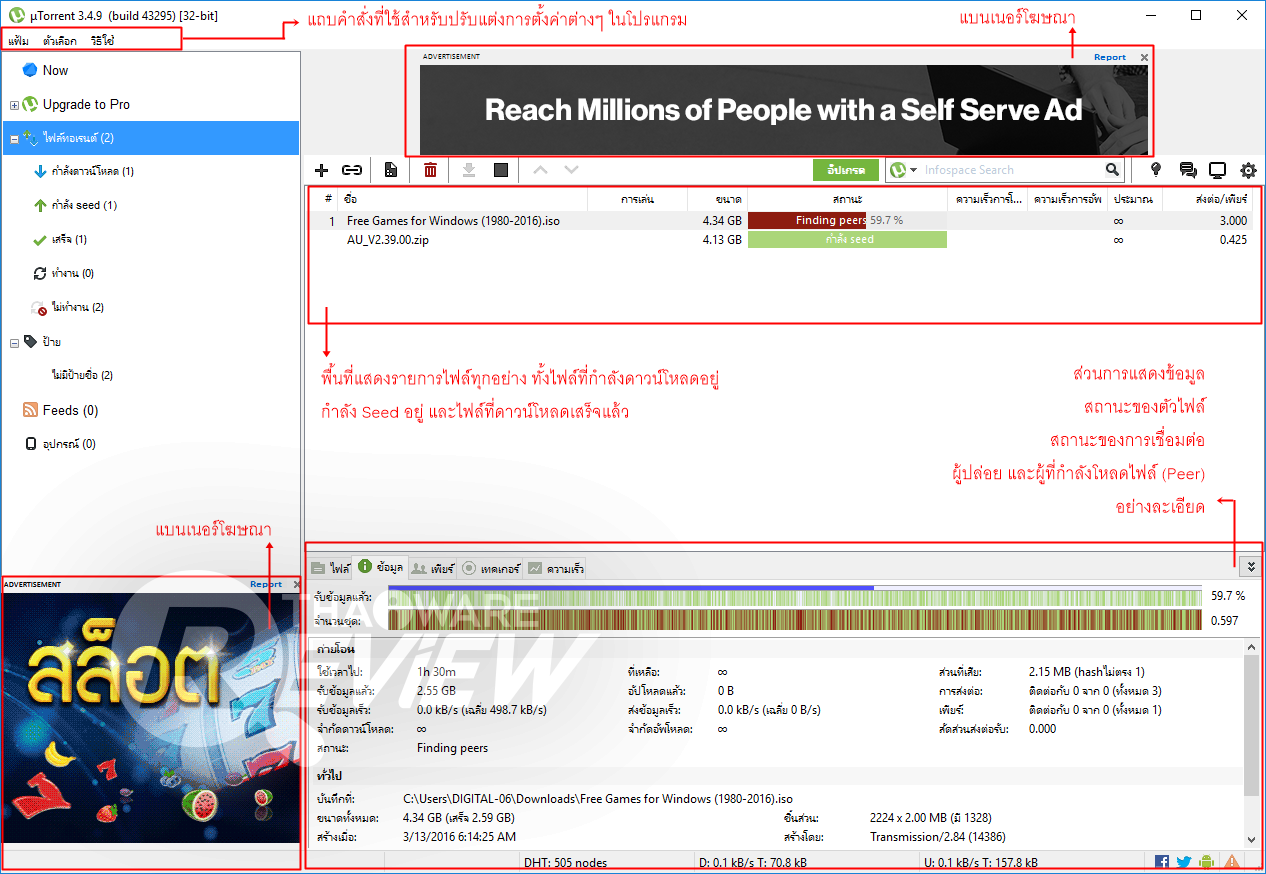Click the Reach Millions ad banner
Viewport: 1266px width, 874px height.
[x=784, y=110]
